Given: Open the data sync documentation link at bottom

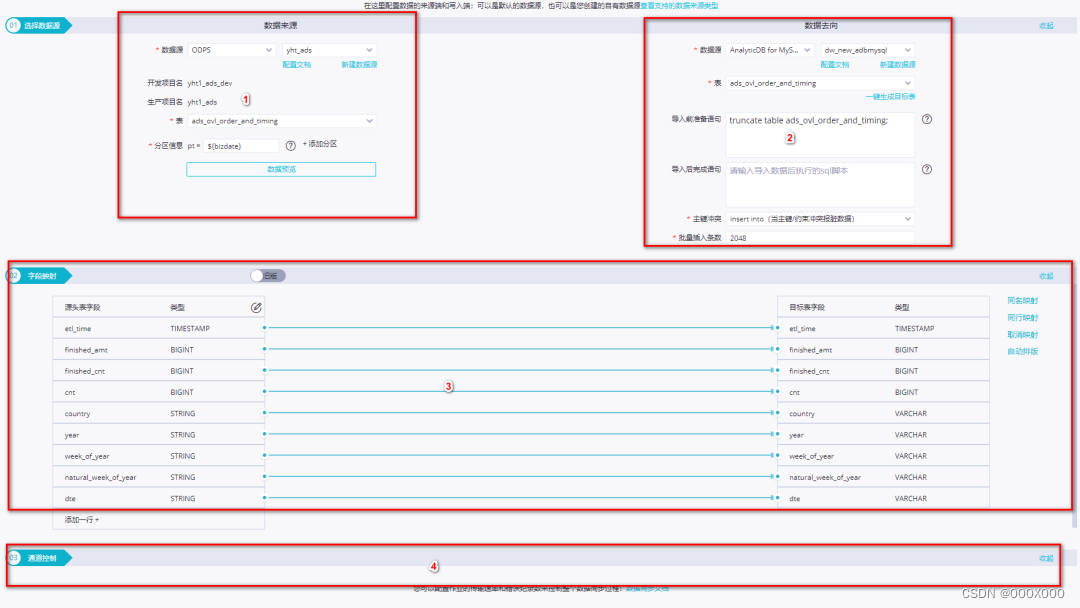Looking at the screenshot, I should point(647,589).
